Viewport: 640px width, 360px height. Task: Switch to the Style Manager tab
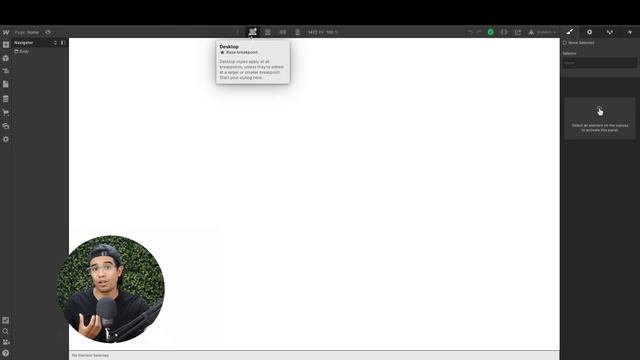[610, 32]
